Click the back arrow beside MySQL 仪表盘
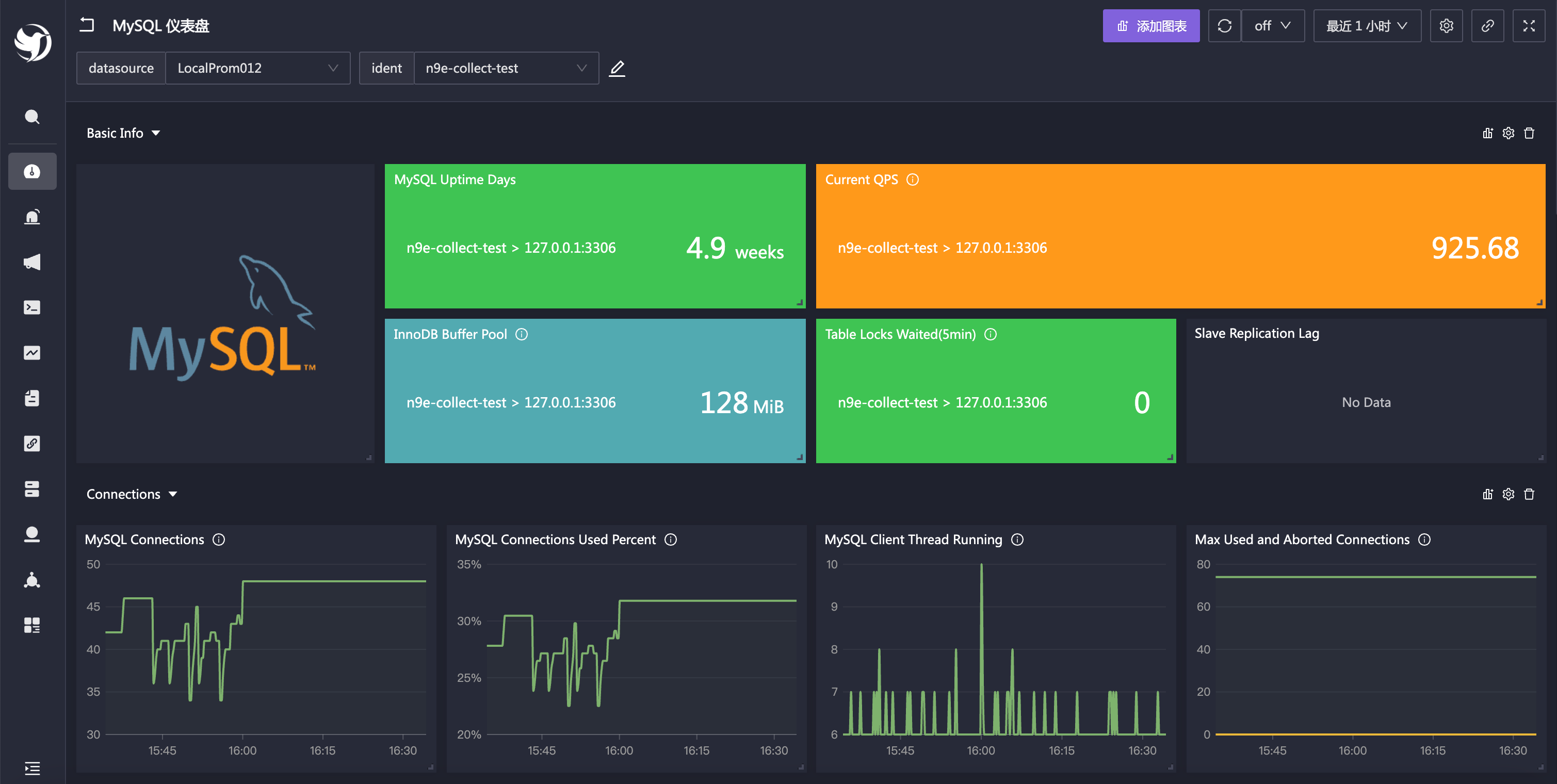The height and width of the screenshot is (784, 1557). (x=87, y=25)
